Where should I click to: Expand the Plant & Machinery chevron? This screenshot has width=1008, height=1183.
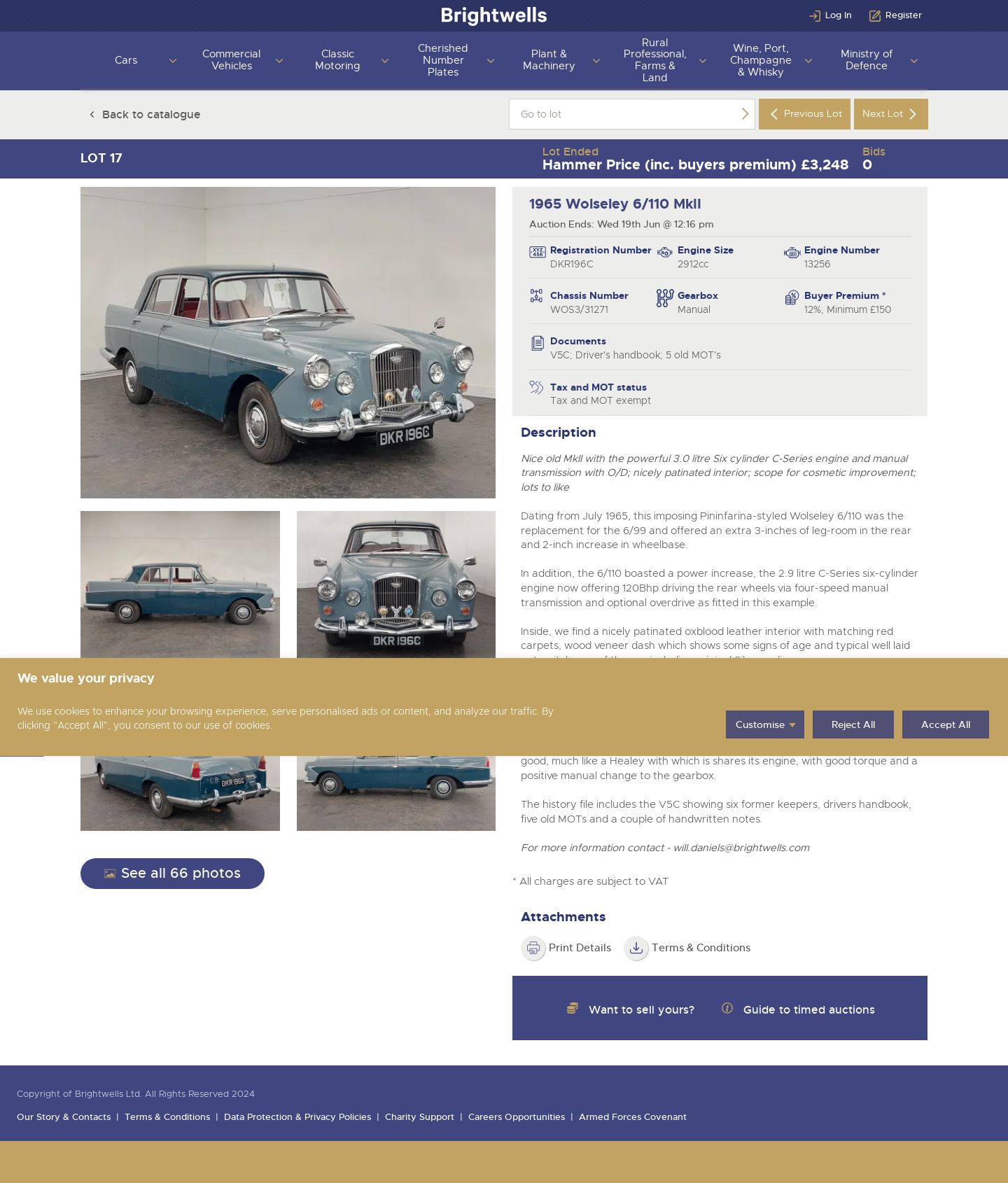tap(596, 61)
